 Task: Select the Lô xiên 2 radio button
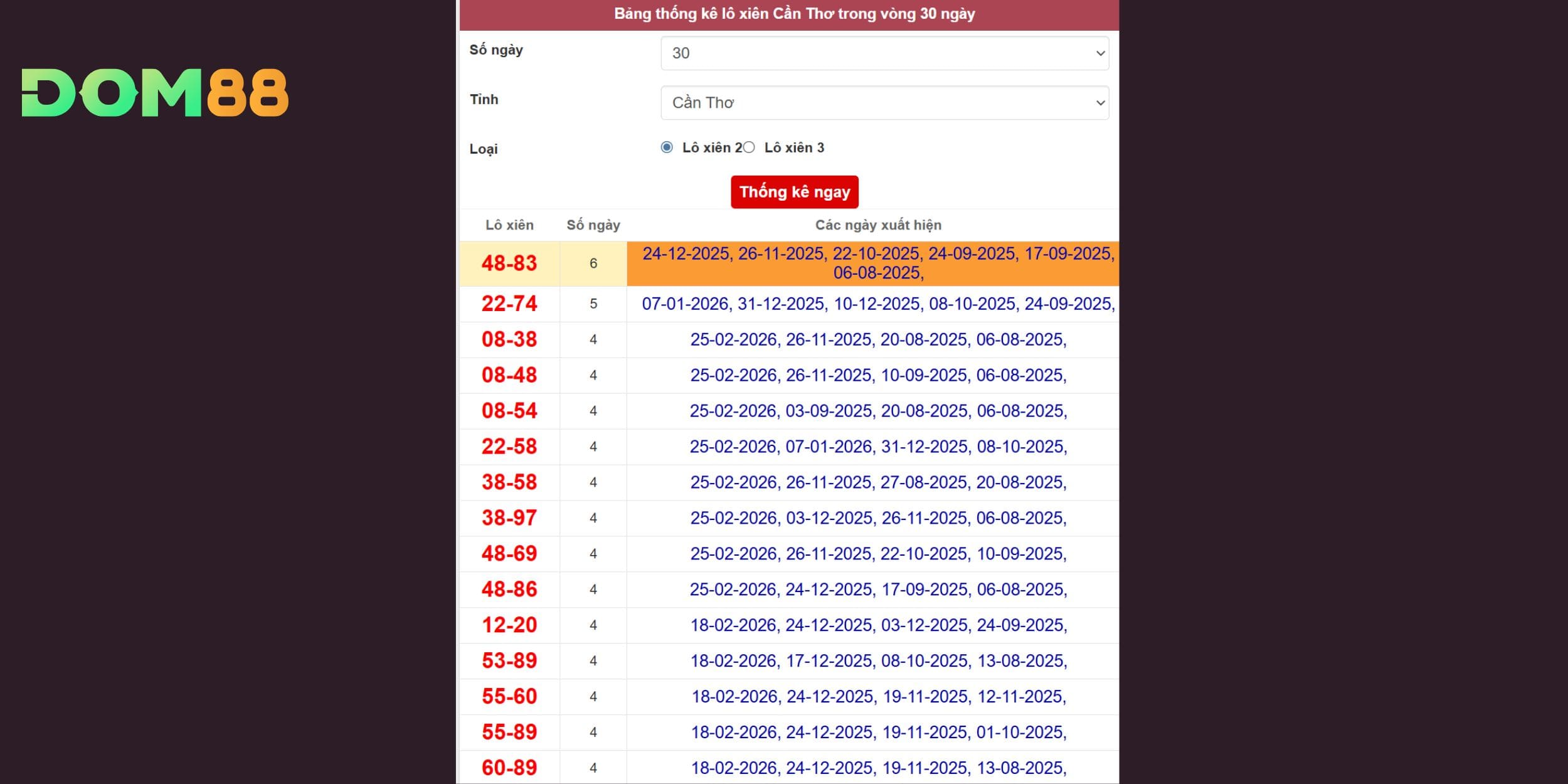[667, 147]
